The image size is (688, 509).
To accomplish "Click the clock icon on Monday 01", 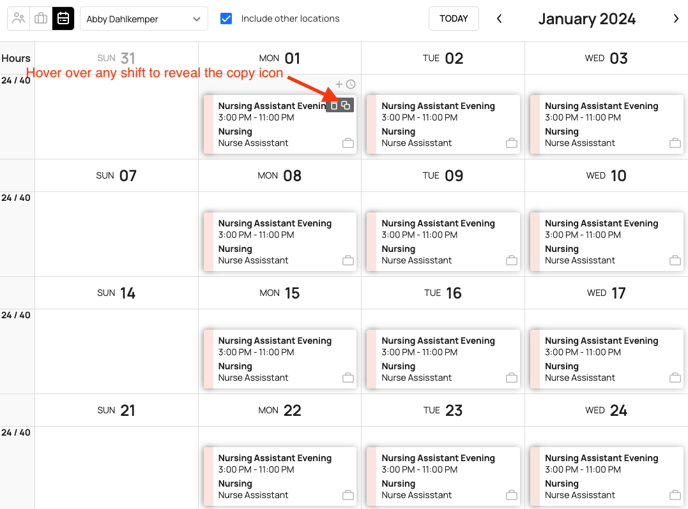I will click(x=351, y=85).
